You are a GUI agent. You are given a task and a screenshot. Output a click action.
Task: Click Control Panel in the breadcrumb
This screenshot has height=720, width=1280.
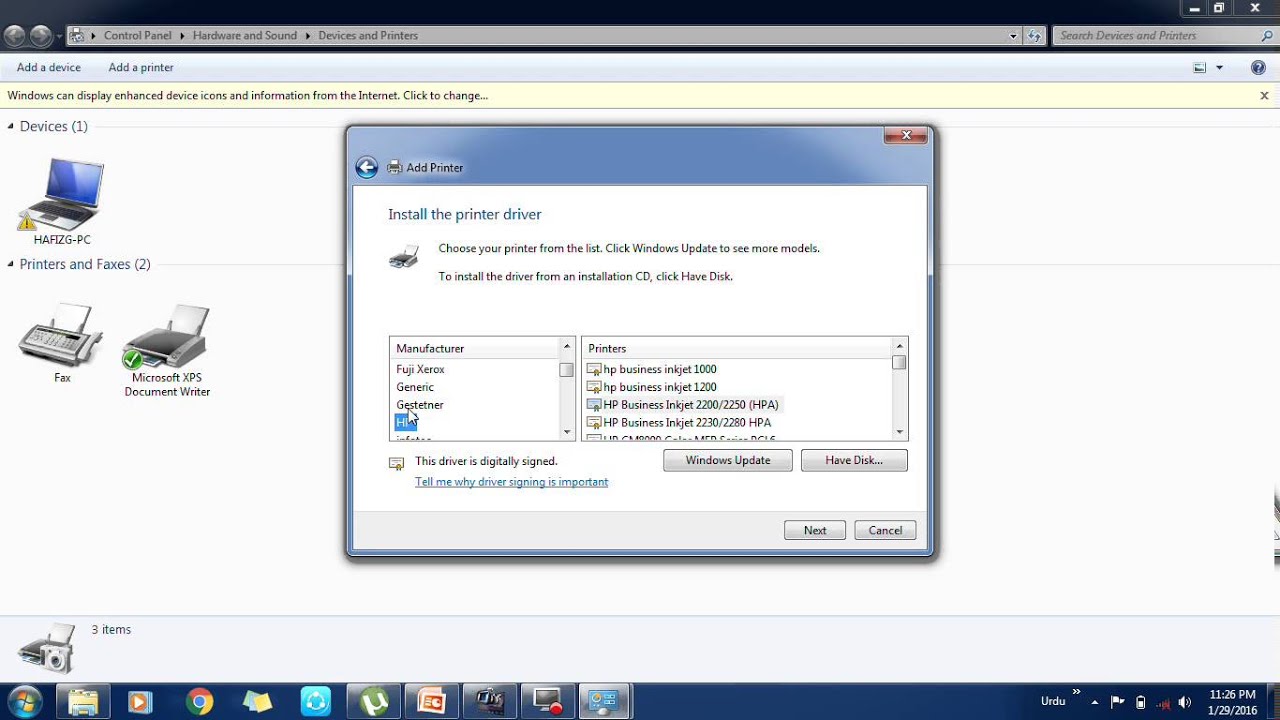tap(138, 35)
